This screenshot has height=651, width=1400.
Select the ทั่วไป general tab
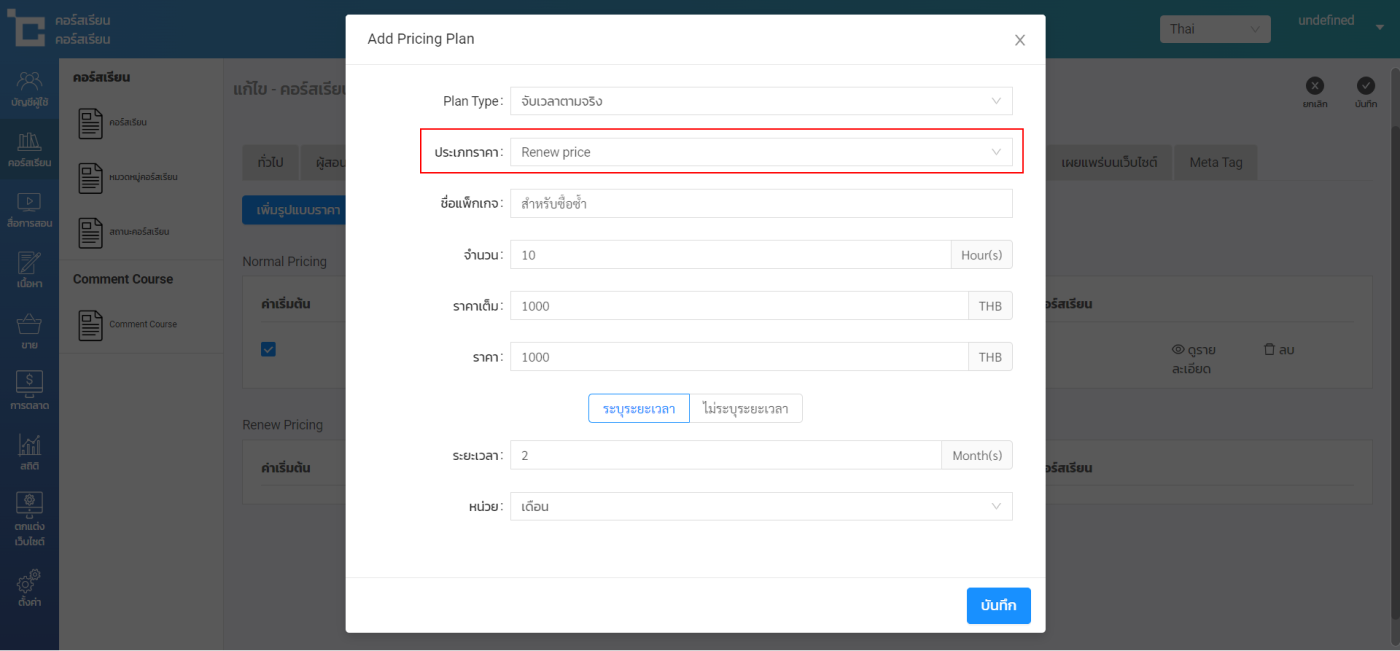[x=270, y=162]
